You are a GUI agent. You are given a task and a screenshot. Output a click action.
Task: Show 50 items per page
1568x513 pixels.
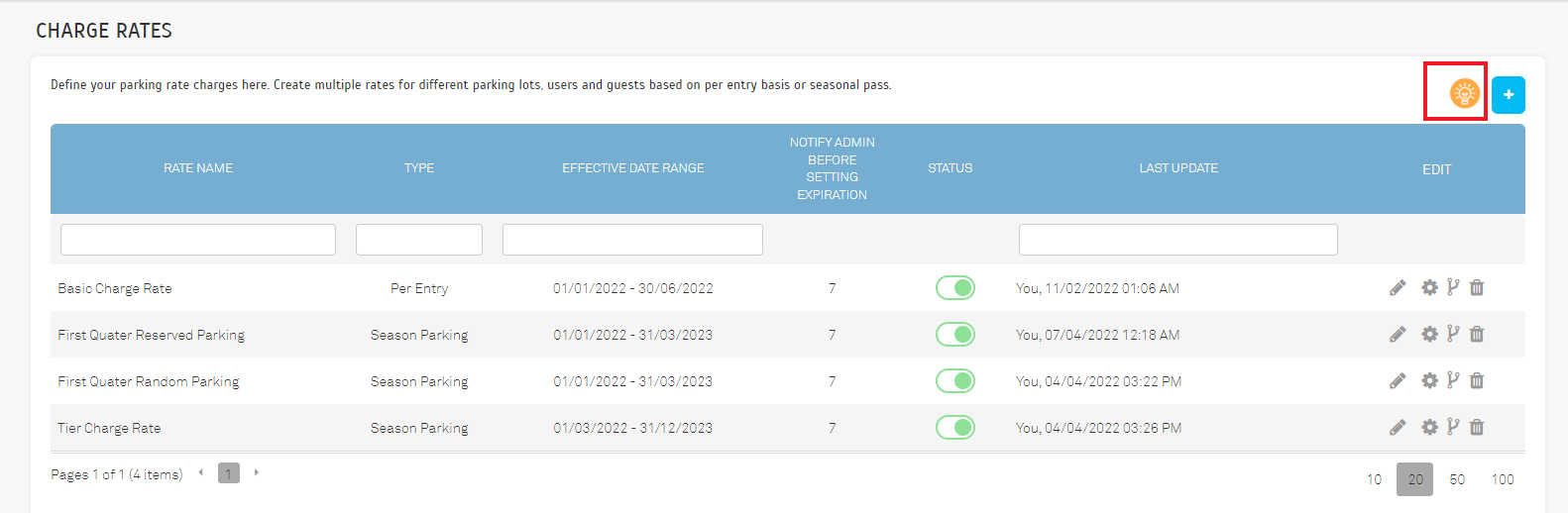1457,479
